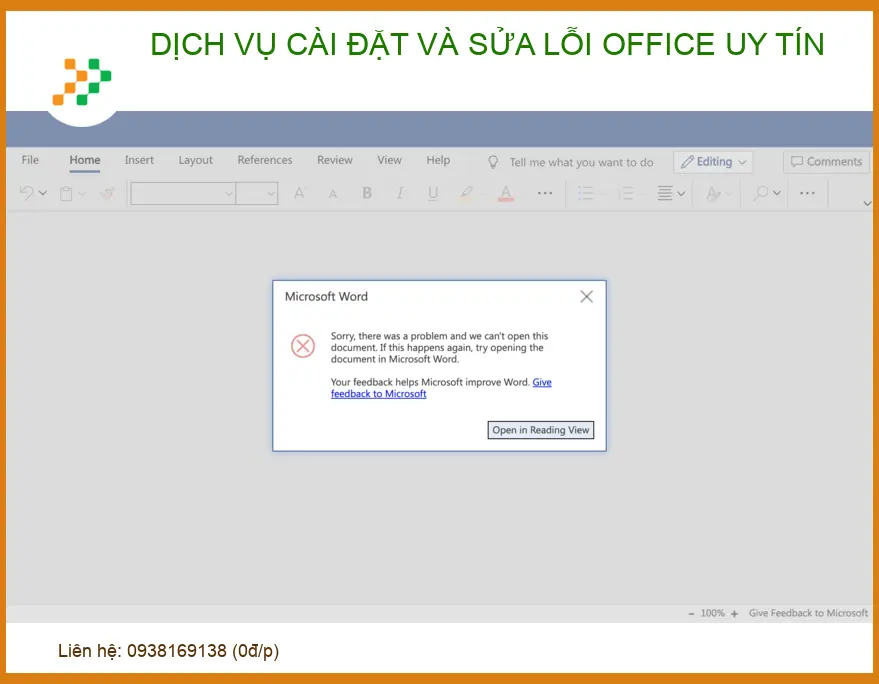Viewport: 879px width, 684px height.
Task: Apply red font color
Action: [x=506, y=193]
